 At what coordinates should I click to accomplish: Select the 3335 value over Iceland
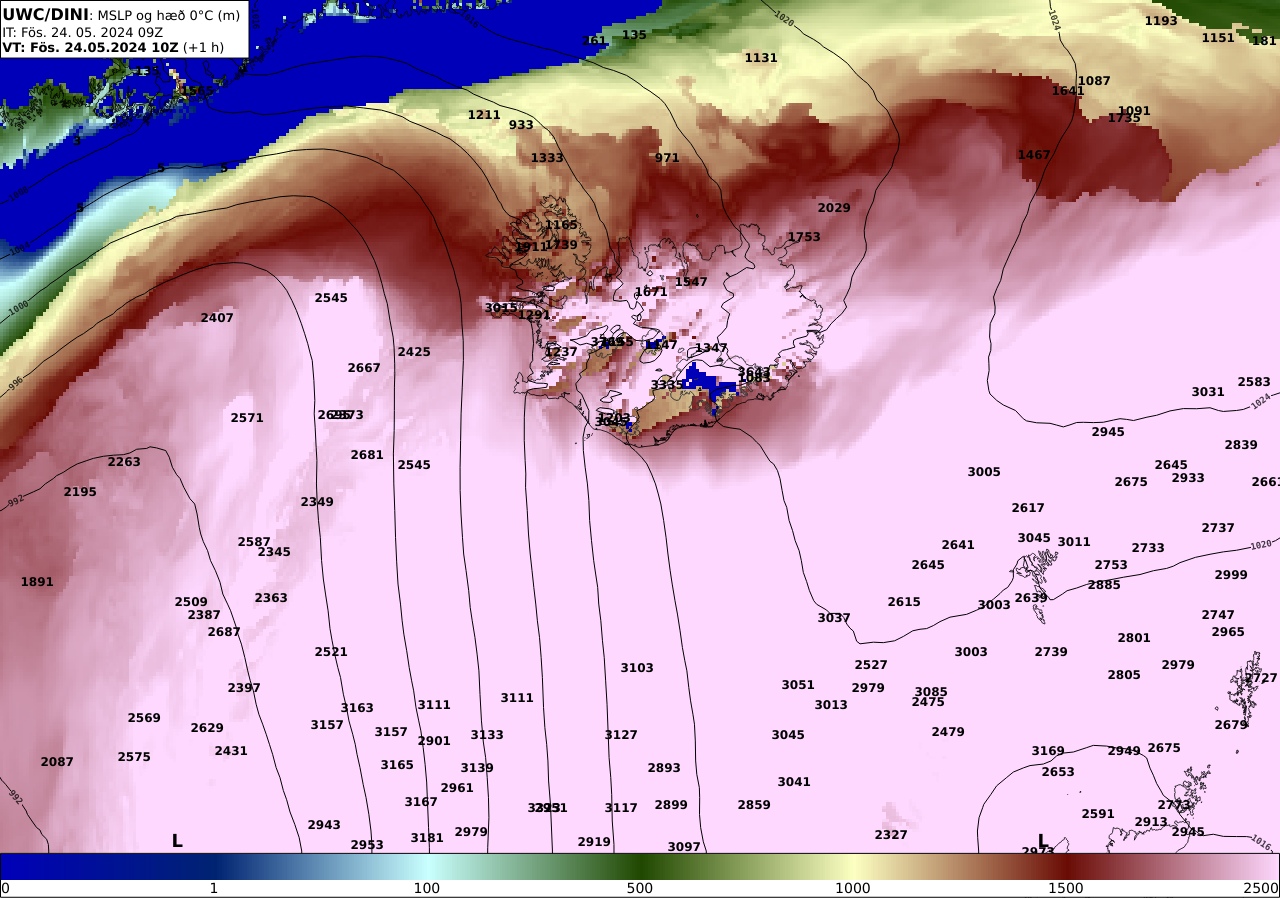667,385
